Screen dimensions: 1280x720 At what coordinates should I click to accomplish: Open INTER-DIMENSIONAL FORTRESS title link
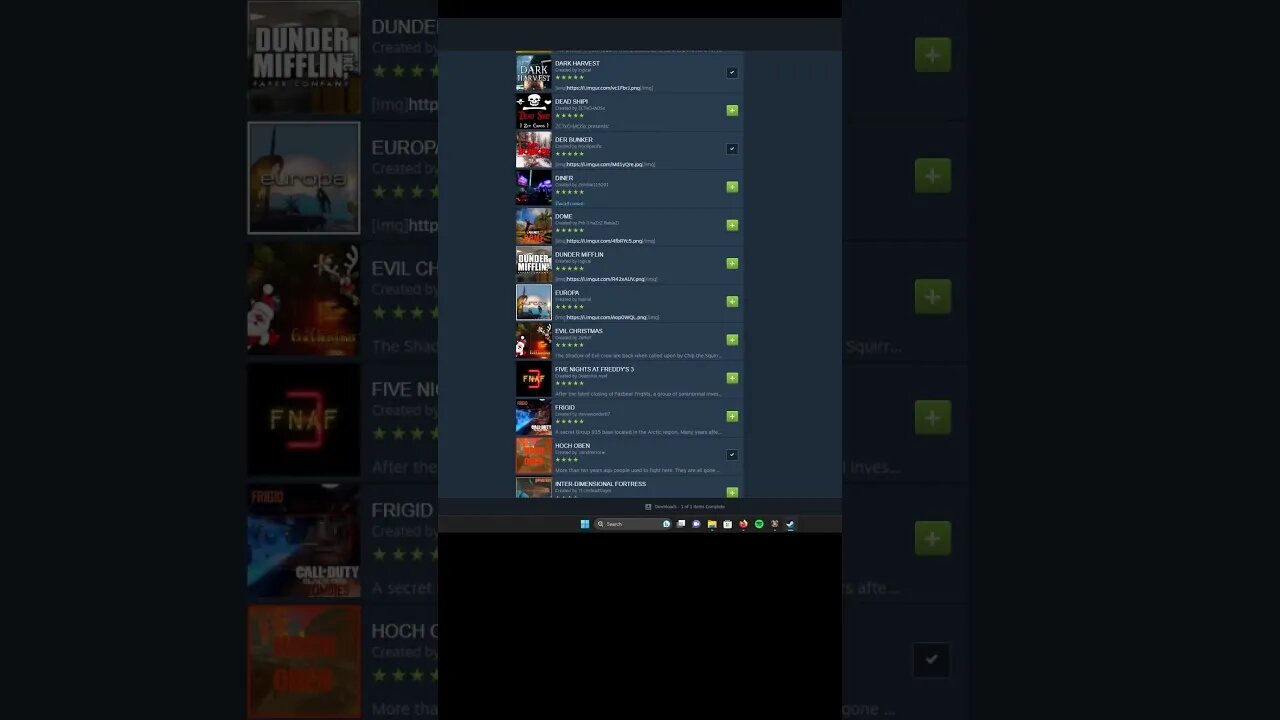600,484
